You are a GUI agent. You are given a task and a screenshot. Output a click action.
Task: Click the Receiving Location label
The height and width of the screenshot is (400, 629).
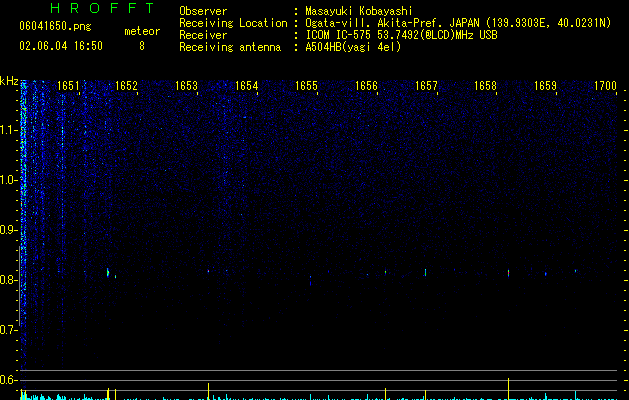[x=233, y=23]
